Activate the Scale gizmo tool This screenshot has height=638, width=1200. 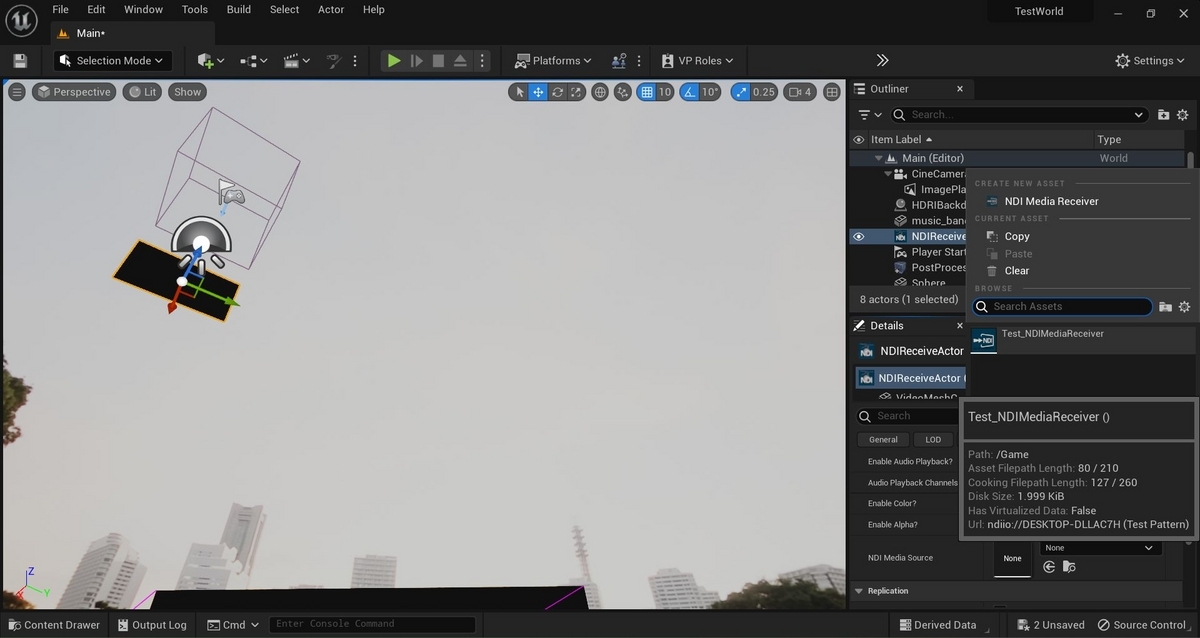pyautogui.click(x=576, y=92)
